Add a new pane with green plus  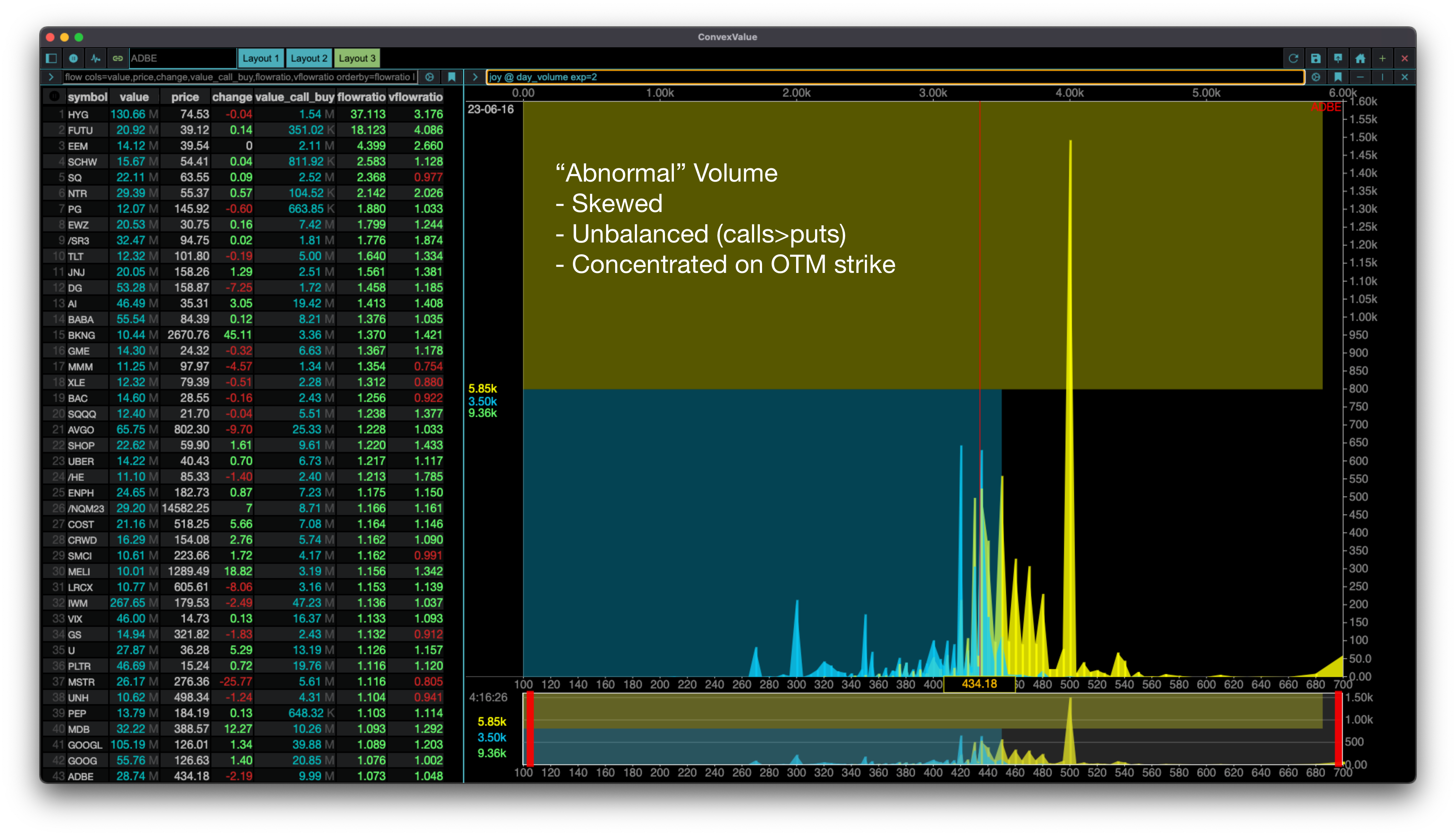click(1383, 58)
